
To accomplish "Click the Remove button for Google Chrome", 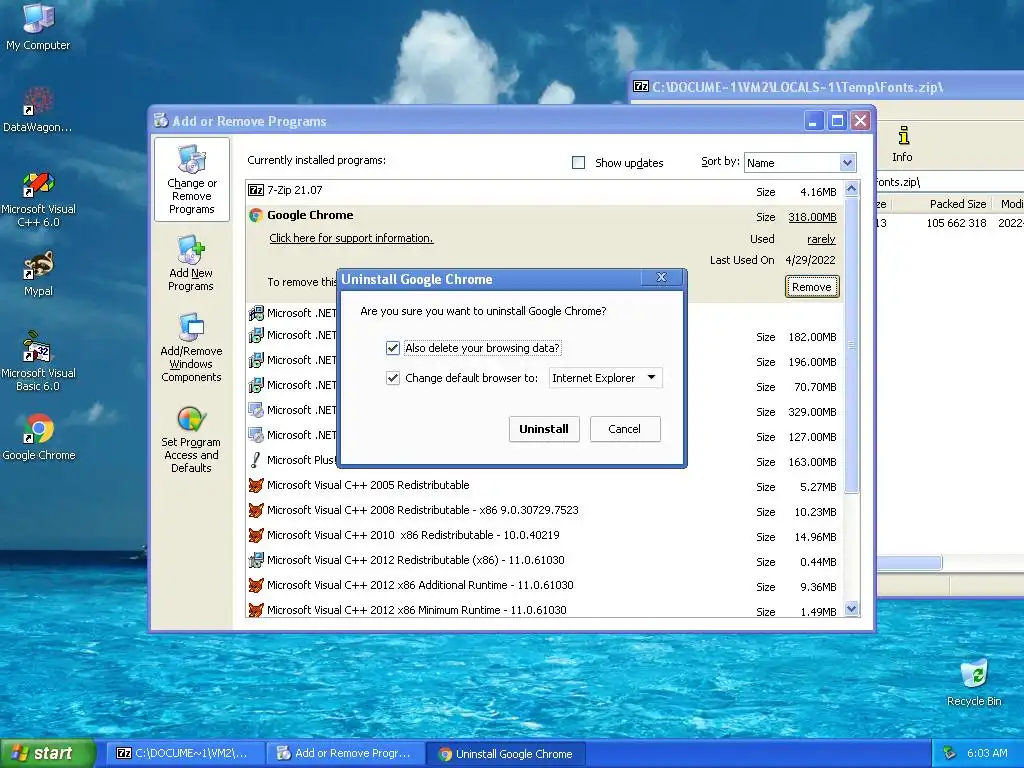I will point(812,287).
